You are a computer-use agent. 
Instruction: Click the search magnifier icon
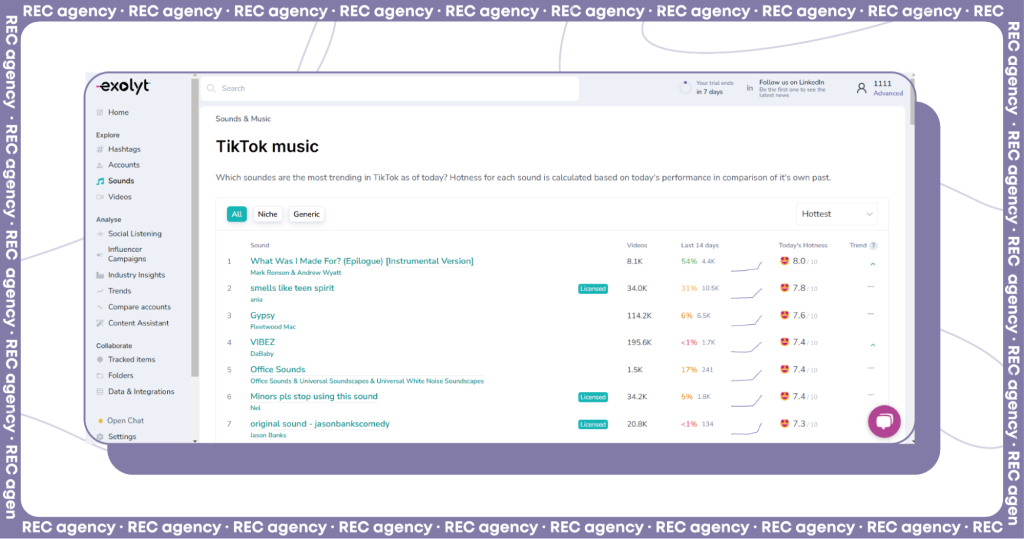[x=212, y=88]
